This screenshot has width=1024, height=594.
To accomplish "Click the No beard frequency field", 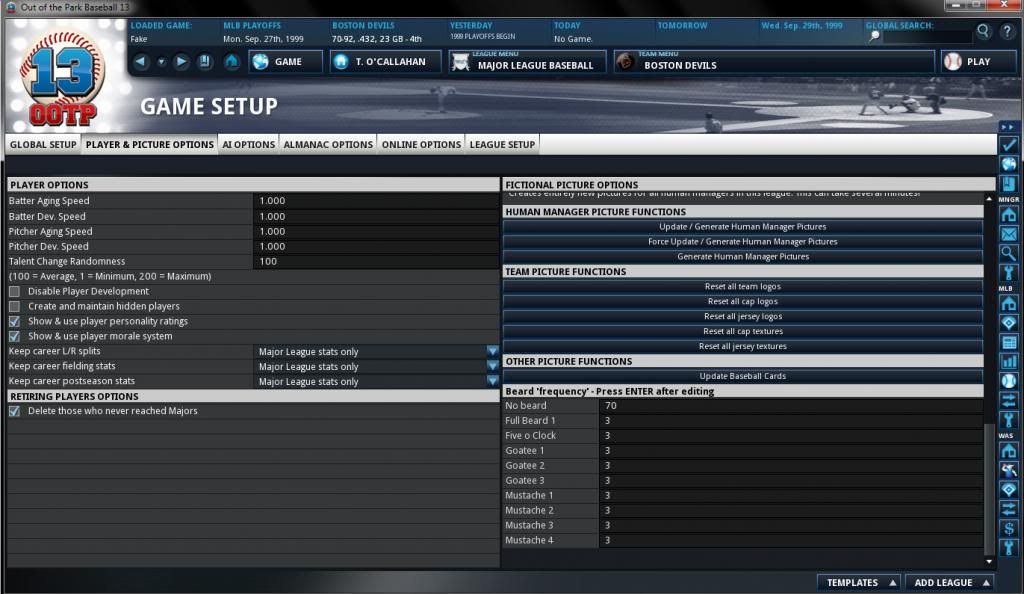I will tap(791, 405).
